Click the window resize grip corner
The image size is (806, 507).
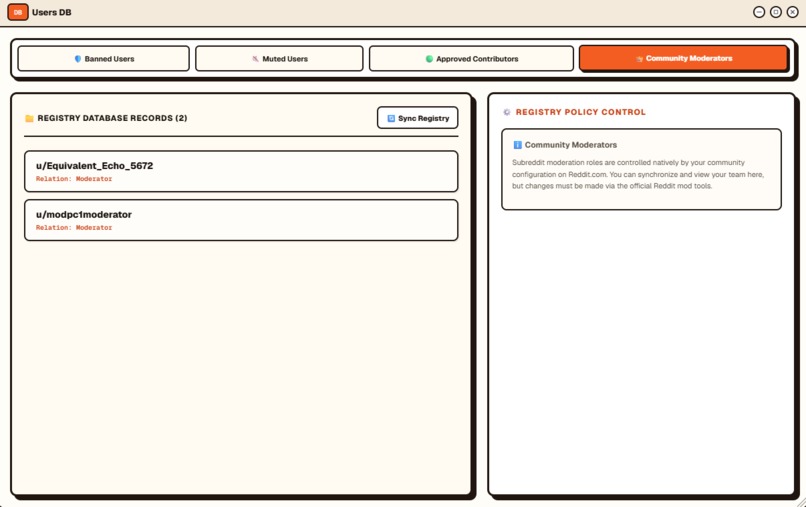[x=801, y=502]
